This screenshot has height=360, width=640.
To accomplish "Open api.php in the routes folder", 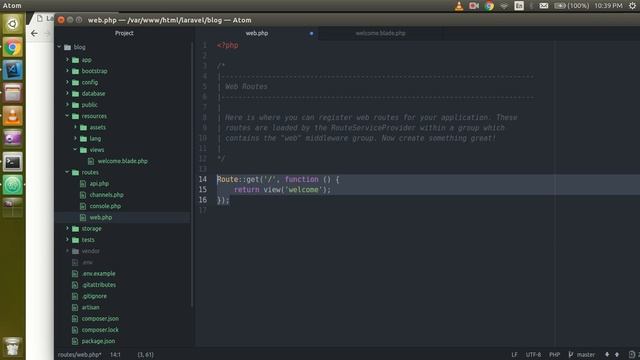I will coord(99,184).
